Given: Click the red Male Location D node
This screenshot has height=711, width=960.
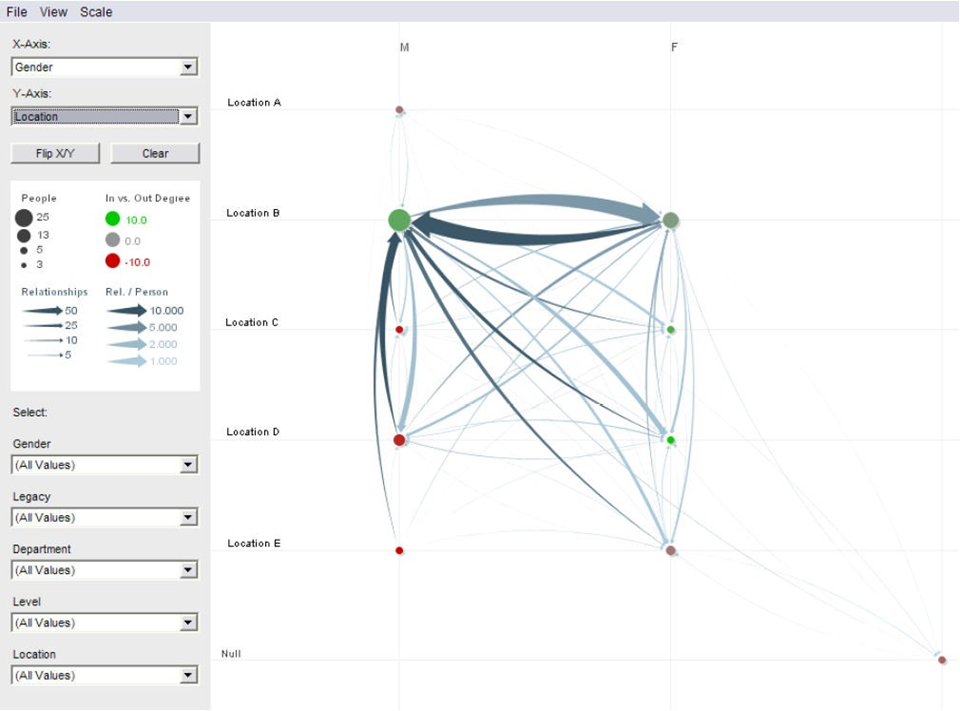Looking at the screenshot, I should pyautogui.click(x=399, y=440).
